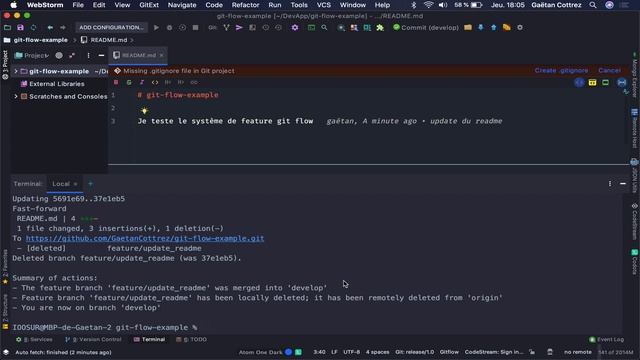Open Settings with the purple gear icon
The height and width of the screenshot is (360, 640).
pyautogui.click(x=295, y=28)
